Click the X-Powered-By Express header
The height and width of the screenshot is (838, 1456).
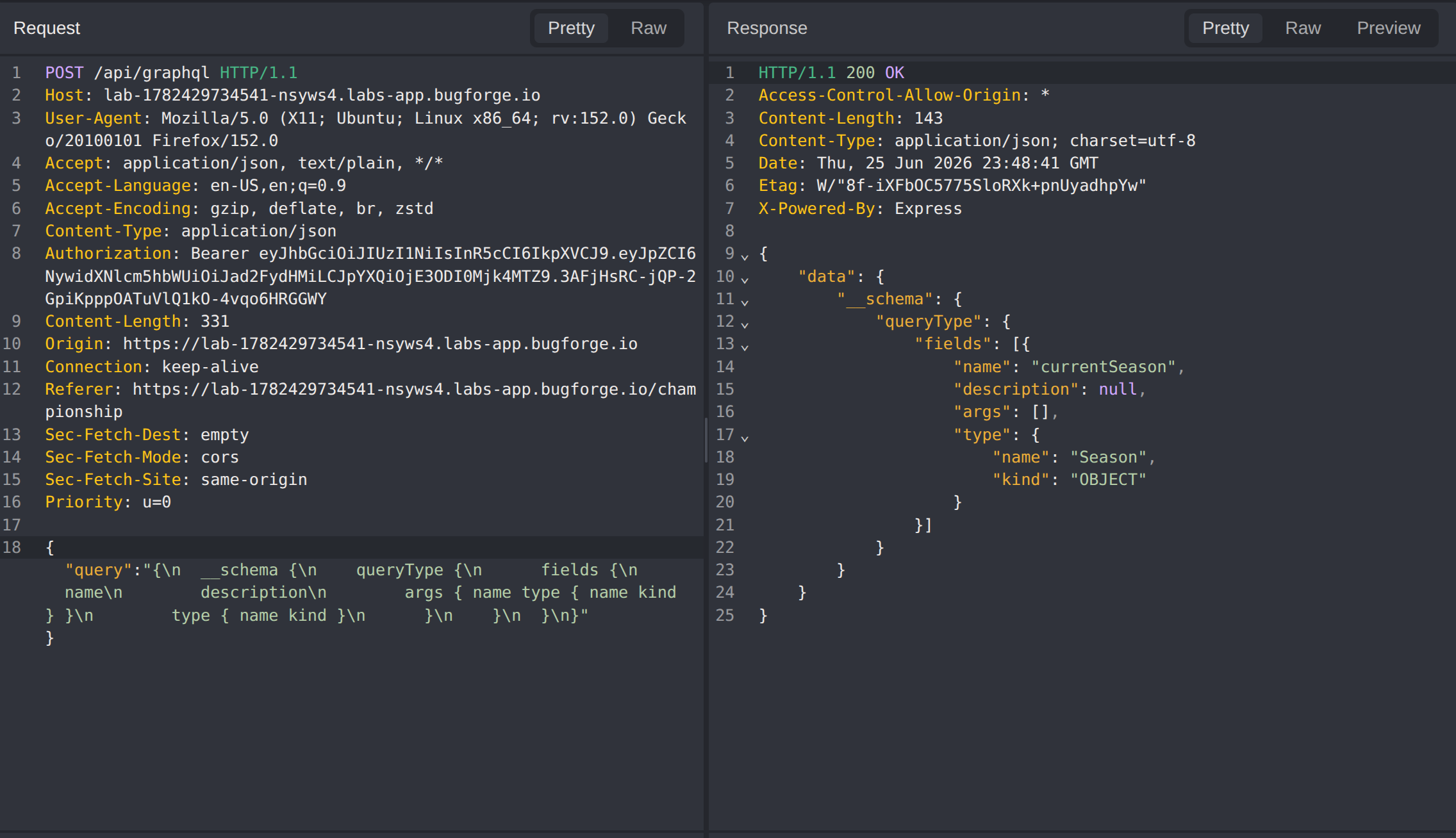[x=860, y=209]
